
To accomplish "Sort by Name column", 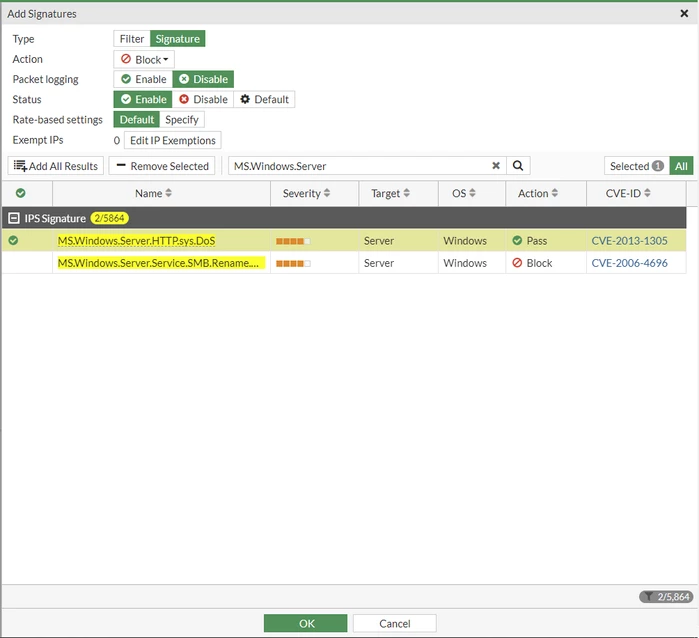I will [x=153, y=193].
